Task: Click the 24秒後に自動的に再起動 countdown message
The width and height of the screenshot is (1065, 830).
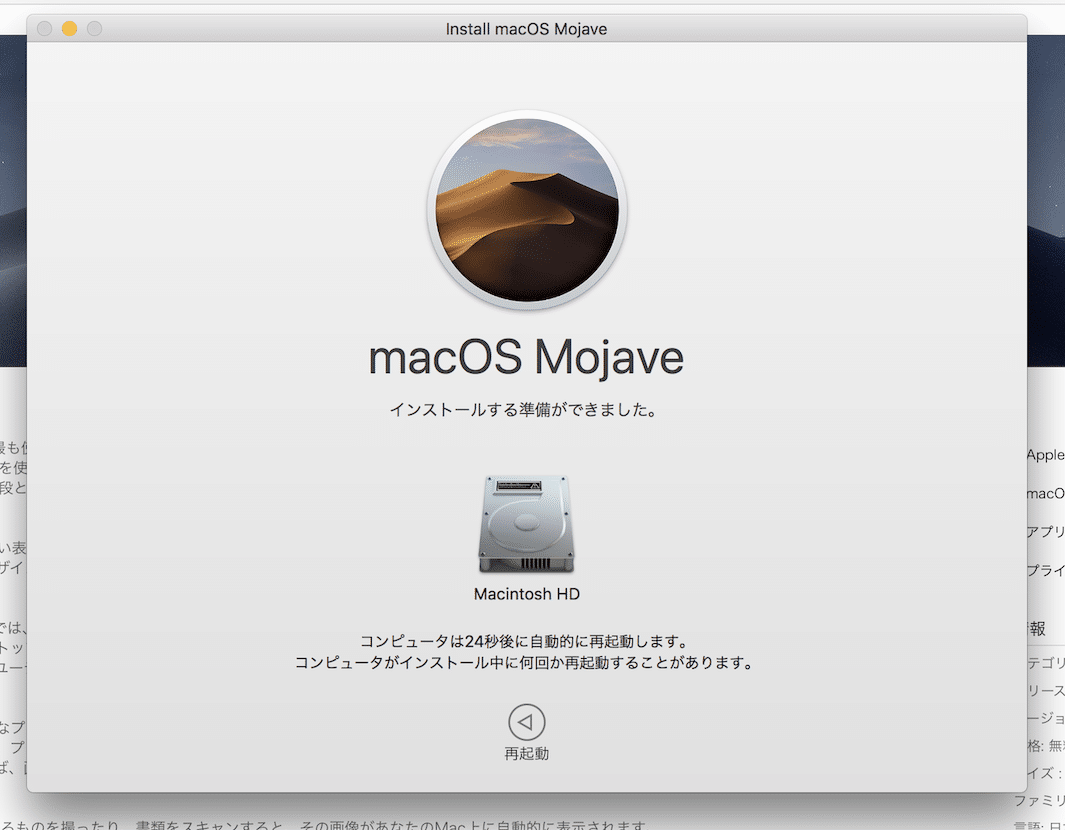Action: (525, 641)
